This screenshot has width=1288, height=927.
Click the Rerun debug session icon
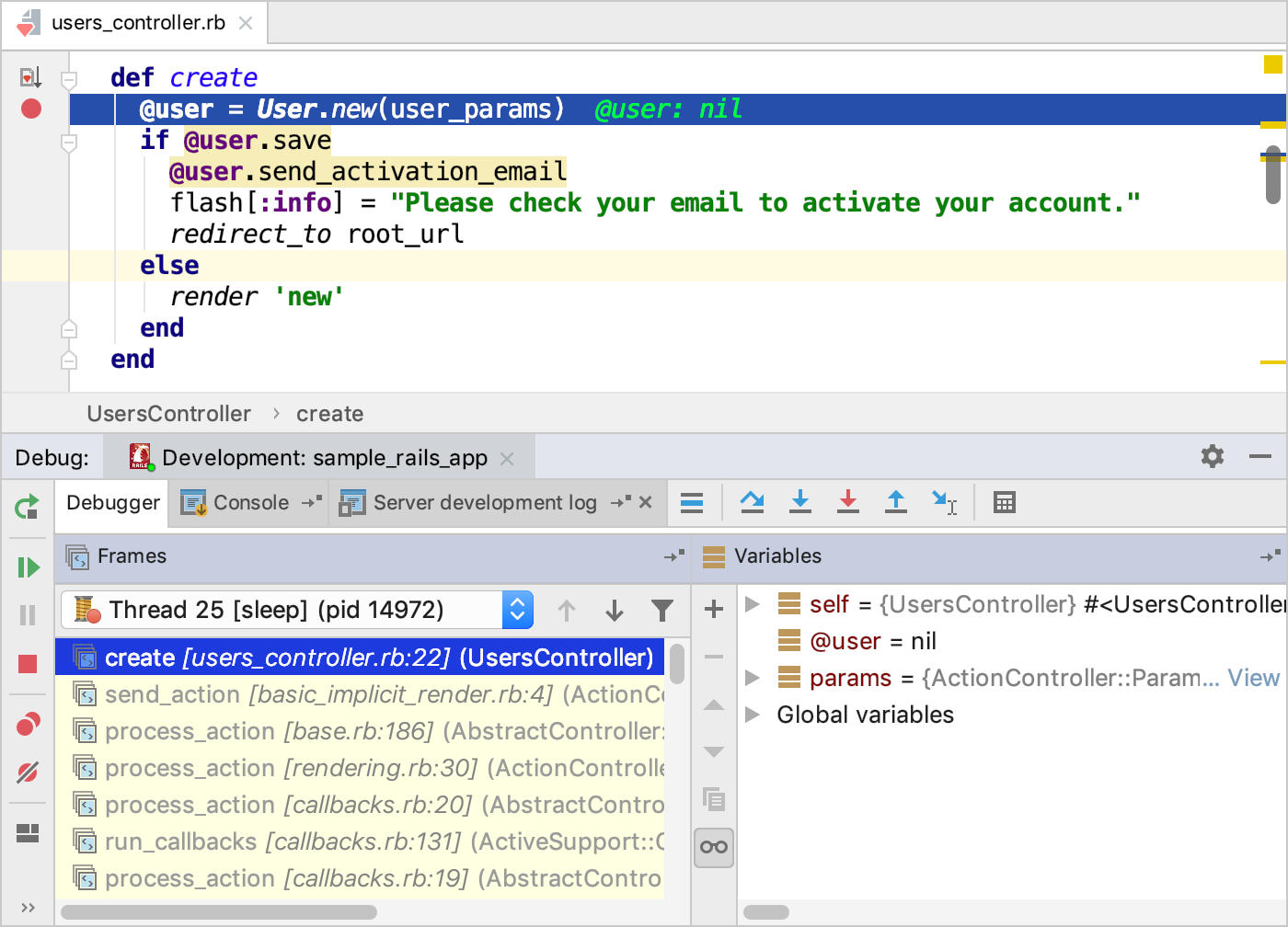tap(28, 507)
